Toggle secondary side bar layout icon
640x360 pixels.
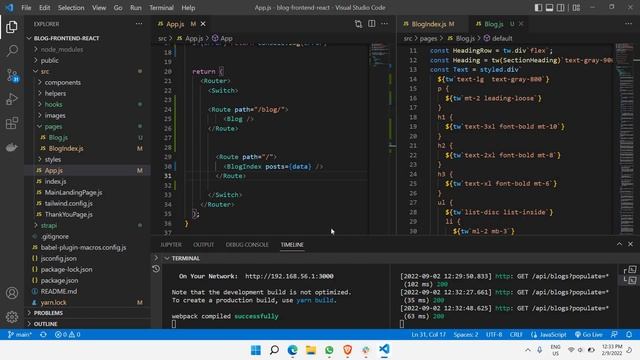click(x=561, y=7)
